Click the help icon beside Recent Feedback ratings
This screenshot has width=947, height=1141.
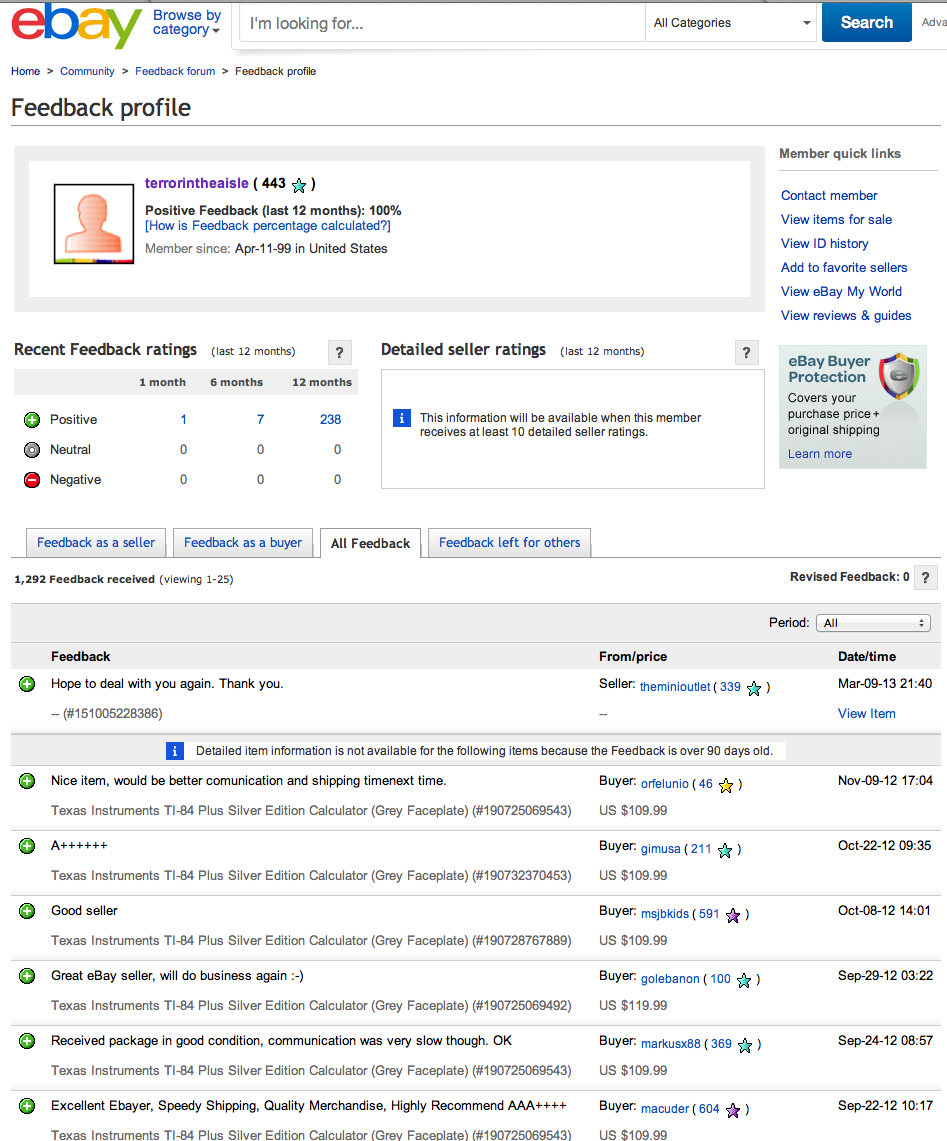point(339,353)
